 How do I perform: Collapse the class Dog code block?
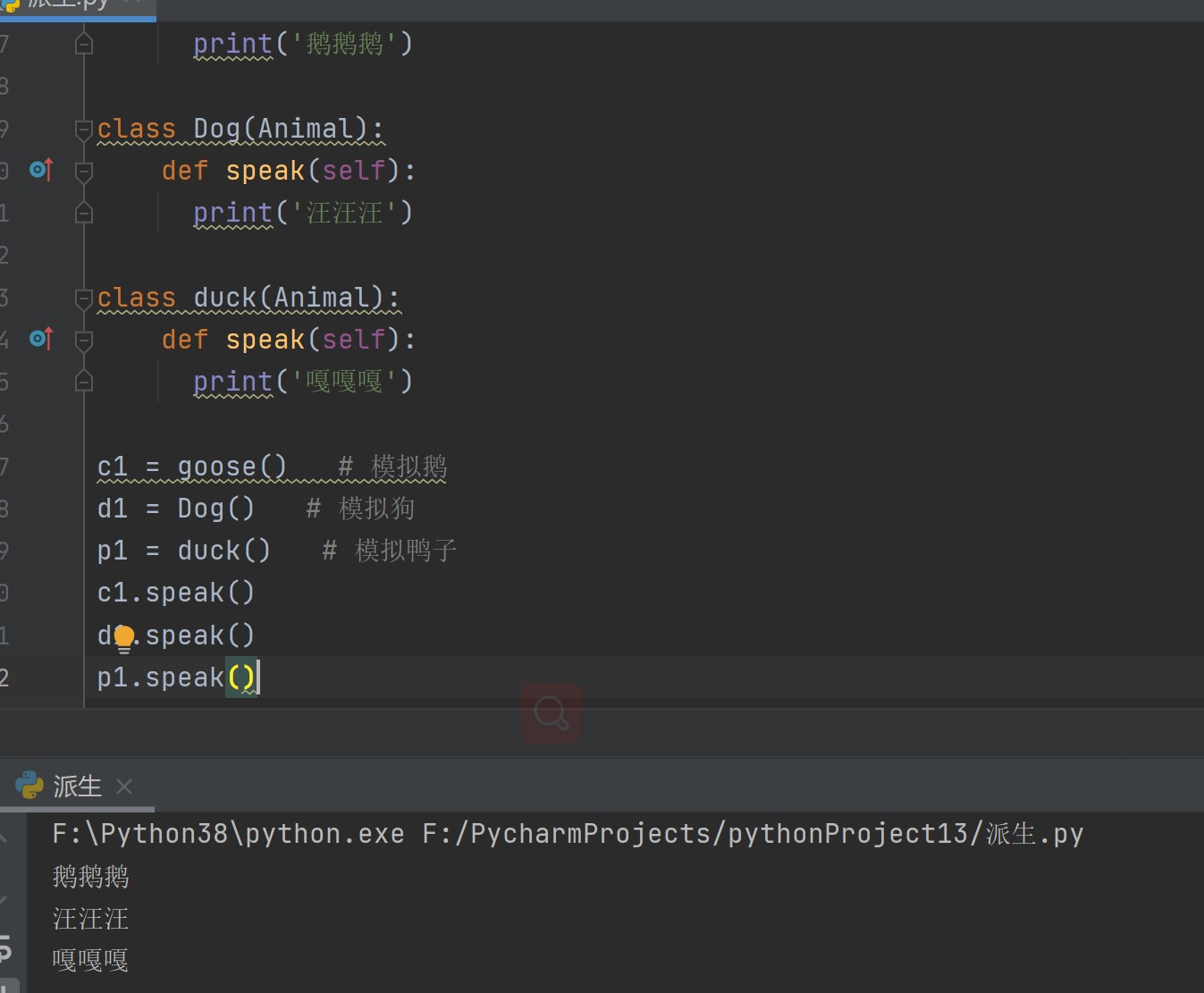pos(84,130)
